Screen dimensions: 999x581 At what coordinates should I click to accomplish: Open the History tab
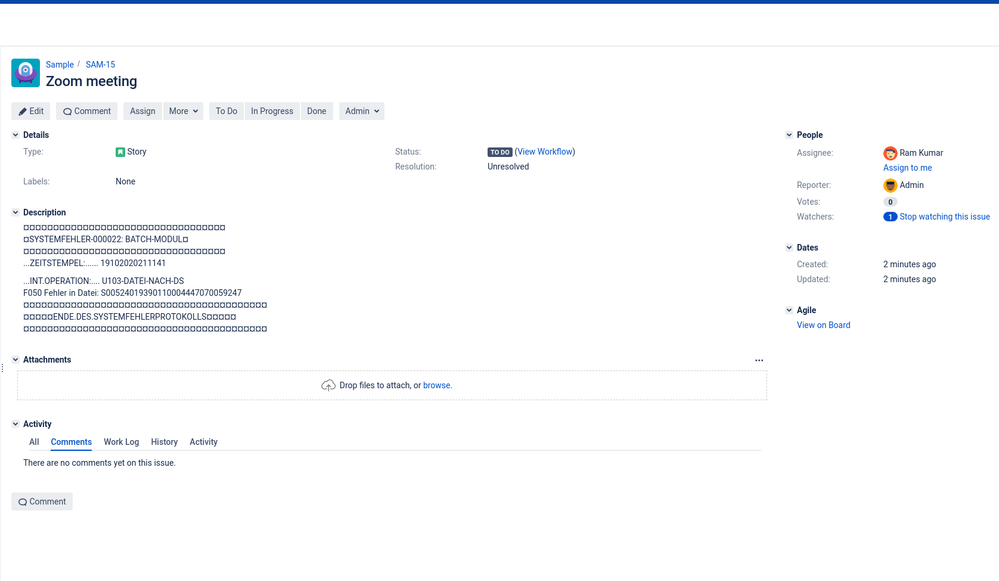coord(164,441)
